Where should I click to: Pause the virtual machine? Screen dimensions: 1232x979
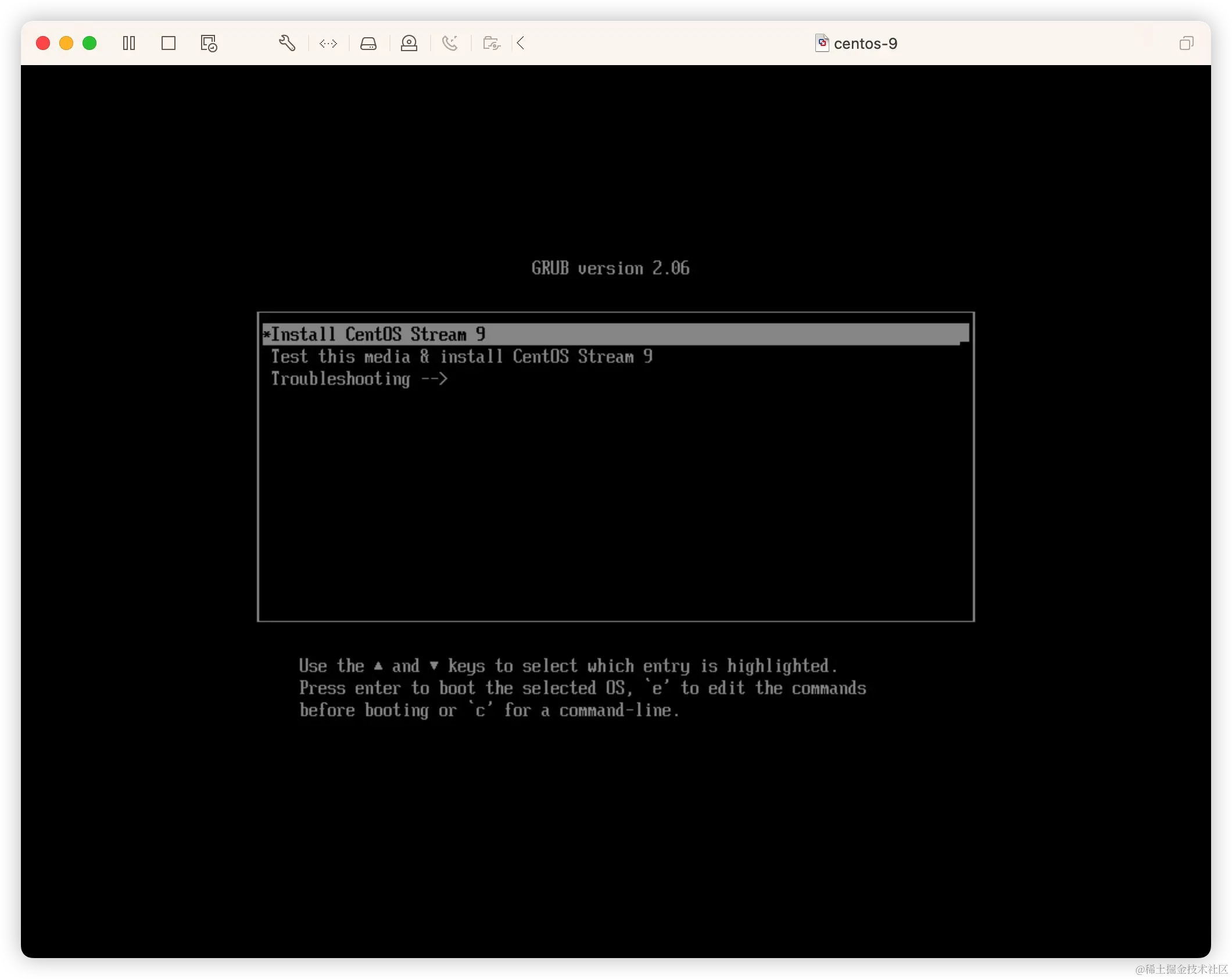129,43
